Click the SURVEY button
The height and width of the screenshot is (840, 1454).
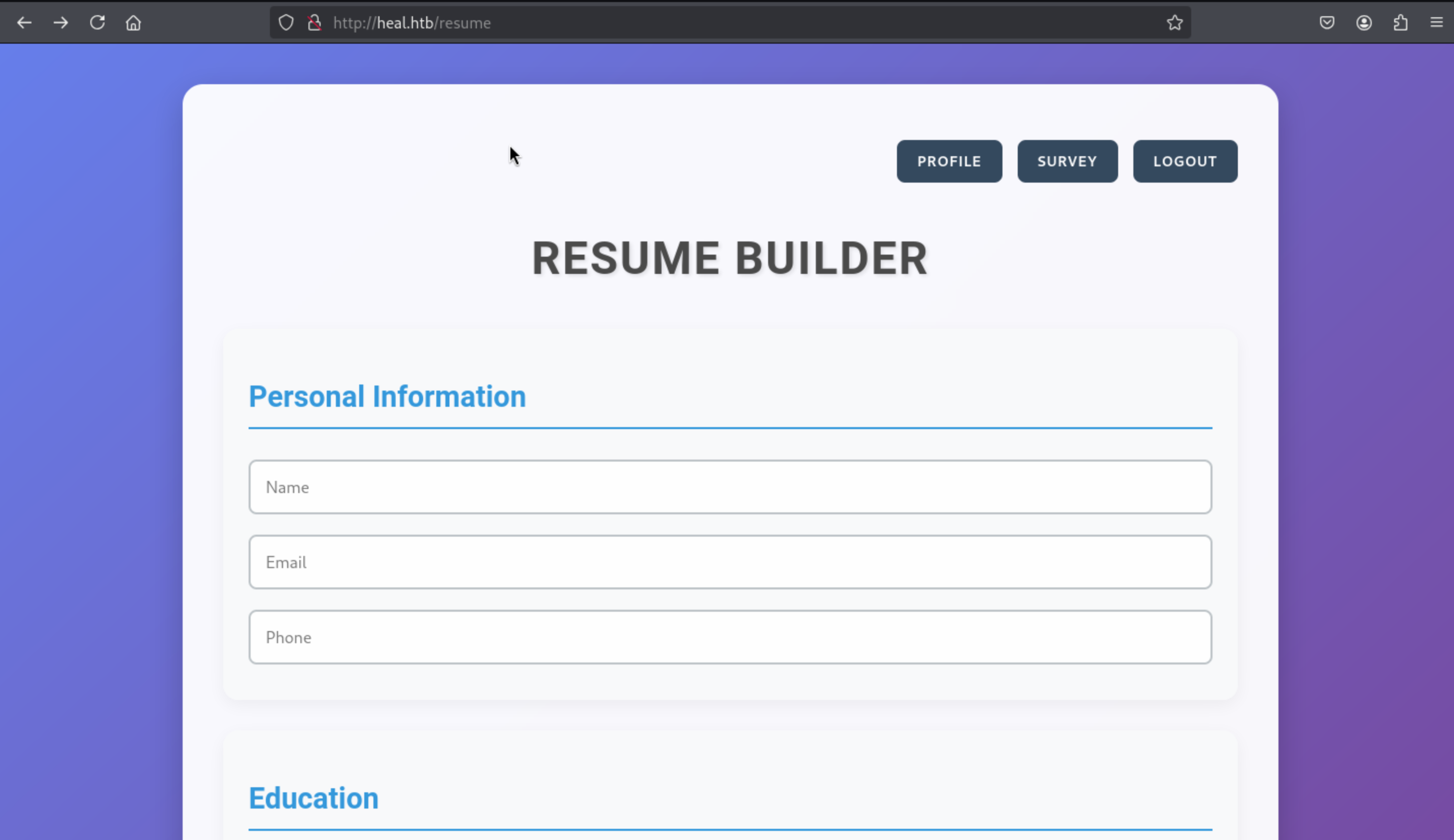click(1067, 161)
